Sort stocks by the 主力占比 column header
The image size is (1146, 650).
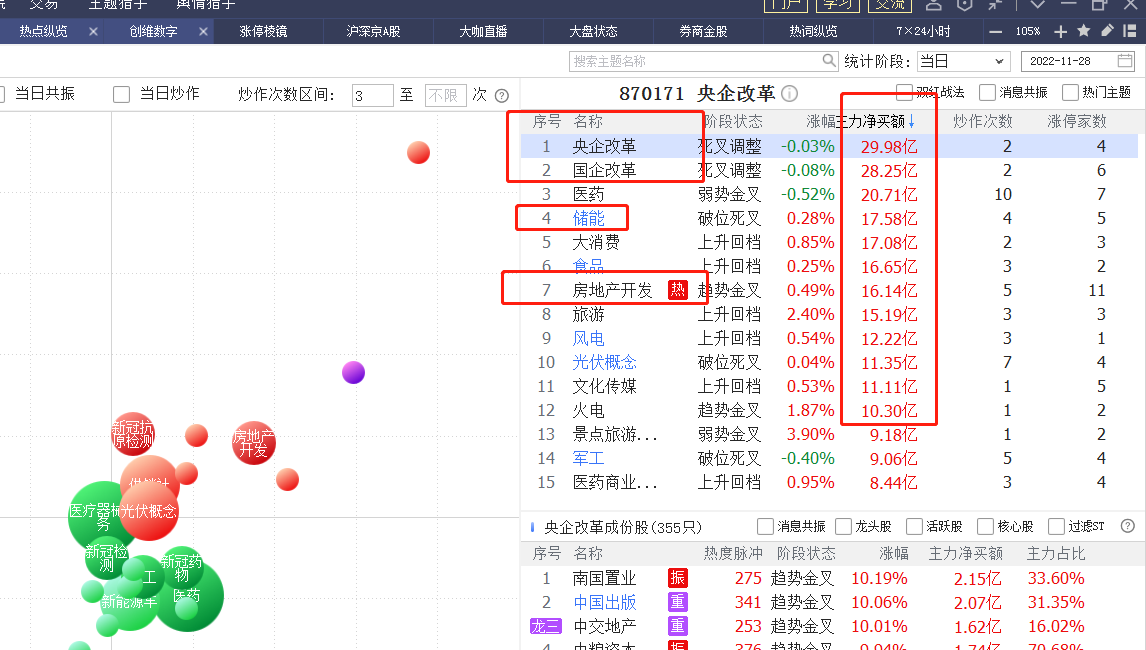1055,553
